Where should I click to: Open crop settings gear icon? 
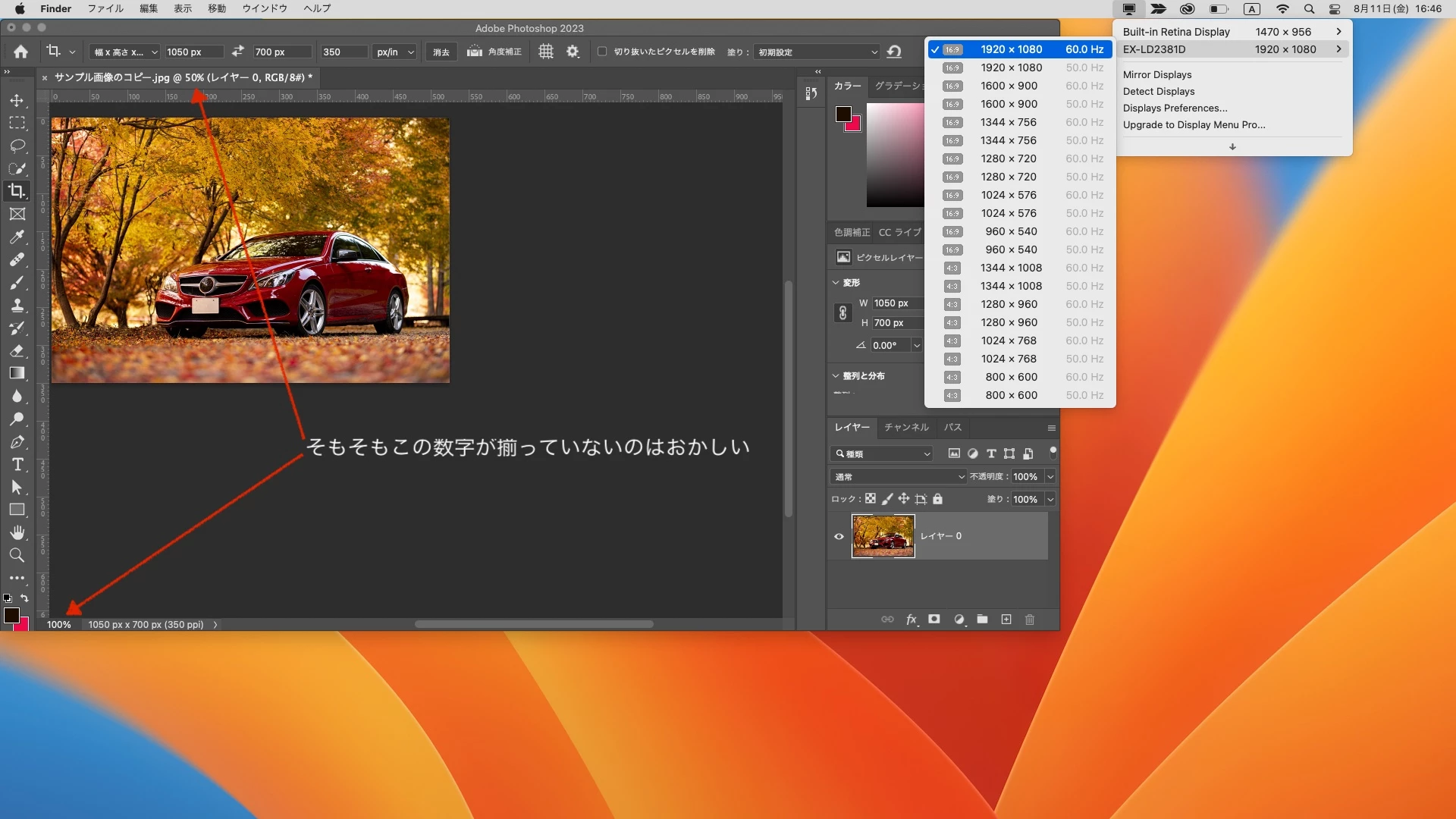(x=573, y=52)
